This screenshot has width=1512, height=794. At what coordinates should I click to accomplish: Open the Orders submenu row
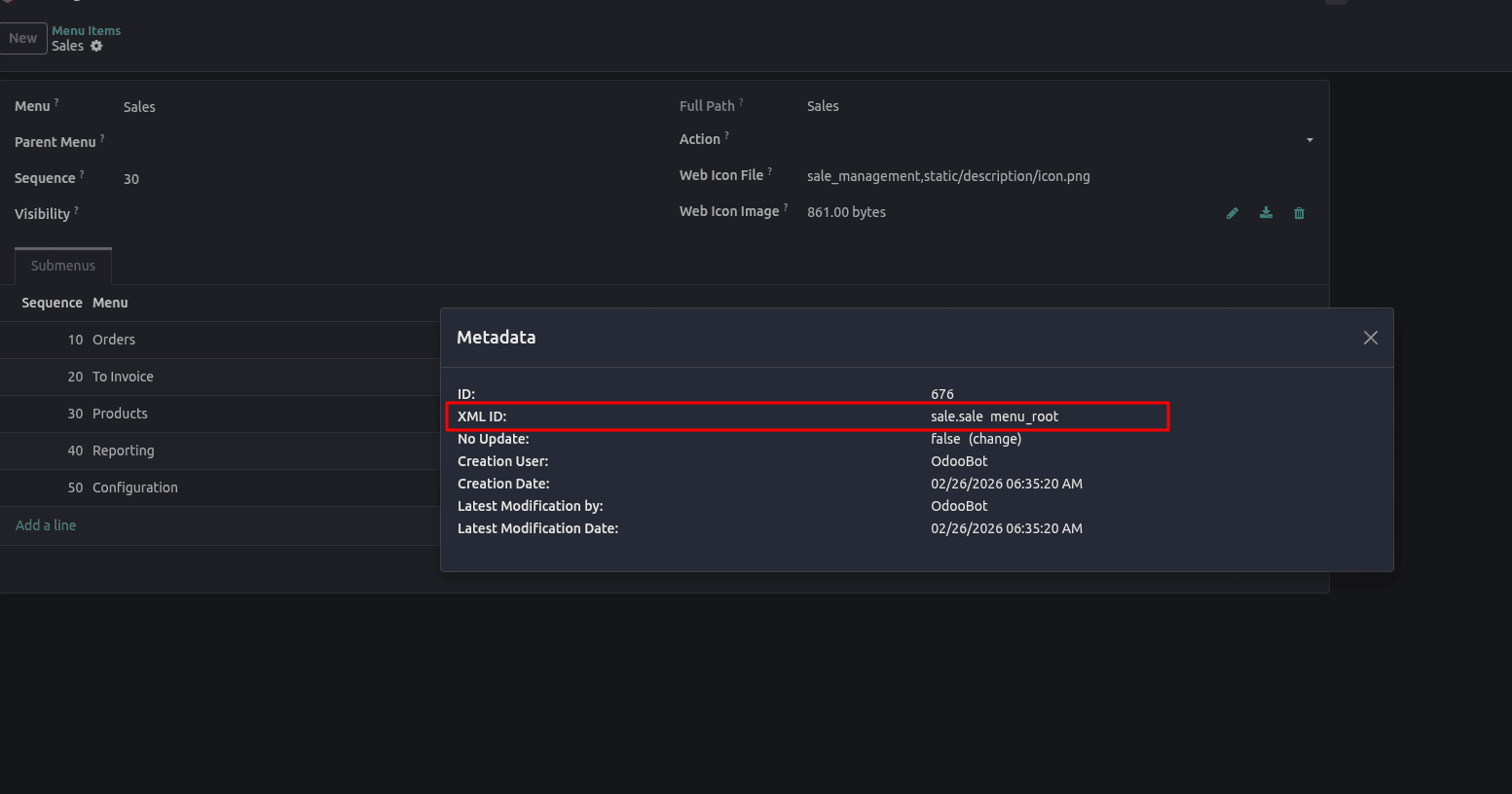114,340
